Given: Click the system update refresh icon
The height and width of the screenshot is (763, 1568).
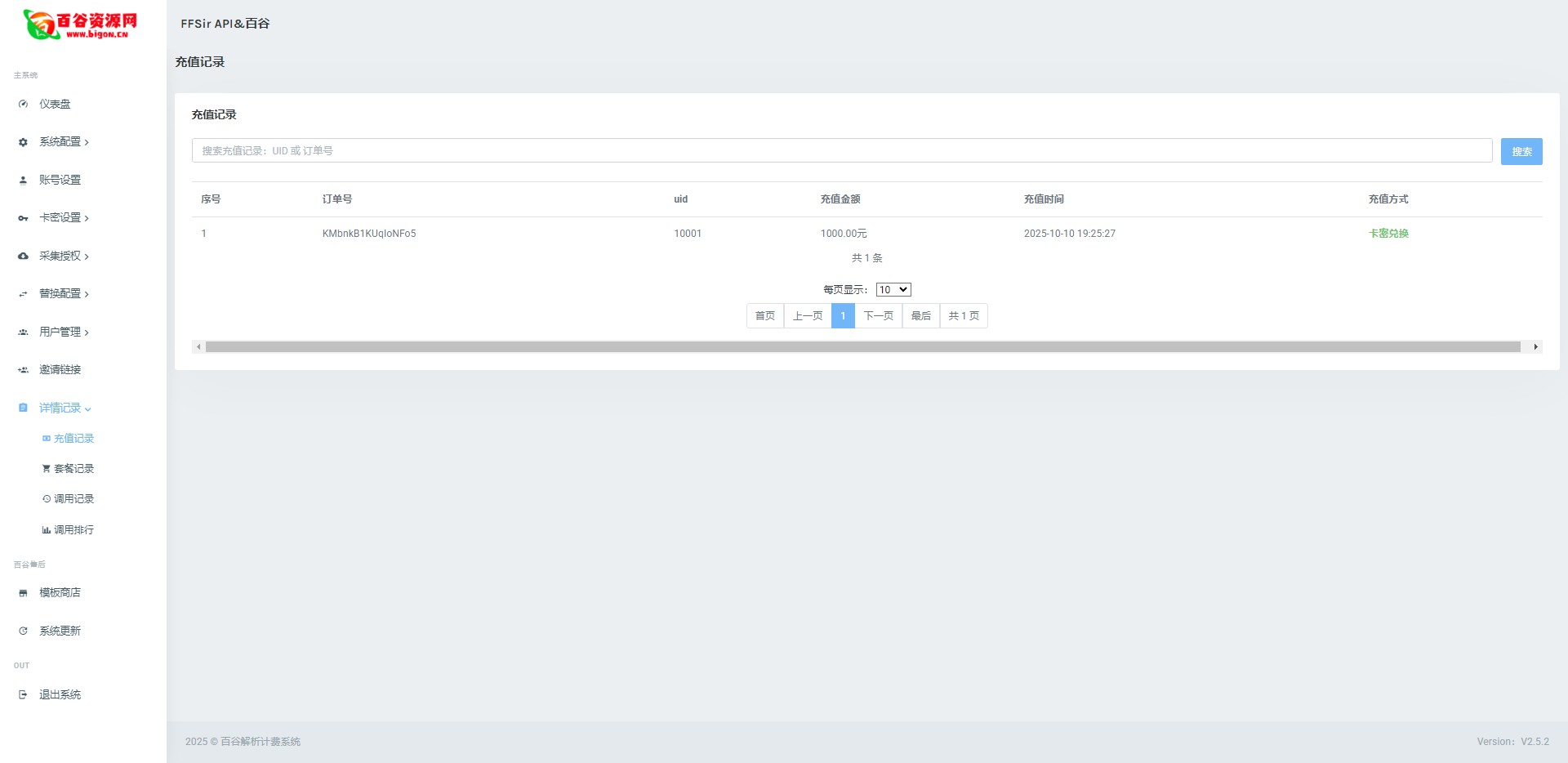Looking at the screenshot, I should tap(23, 631).
